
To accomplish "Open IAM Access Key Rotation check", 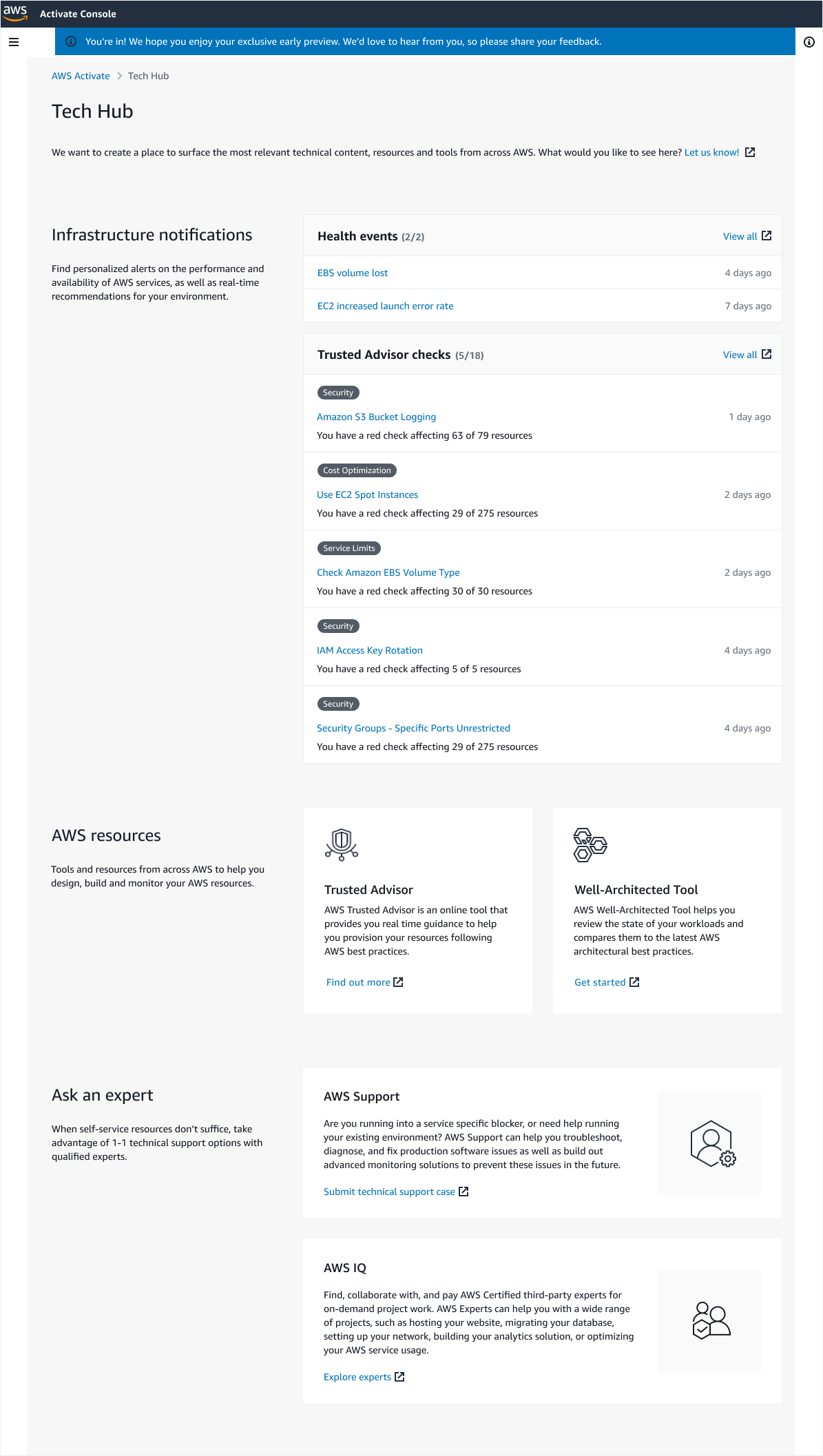I will click(369, 650).
